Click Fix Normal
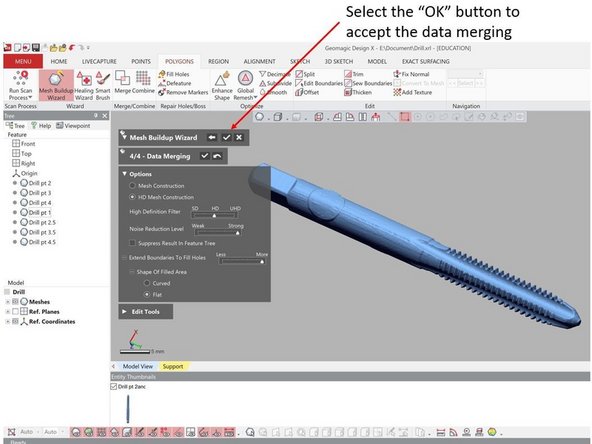Image resolution: width=592 pixels, height=444 pixels. pyautogui.click(x=411, y=74)
